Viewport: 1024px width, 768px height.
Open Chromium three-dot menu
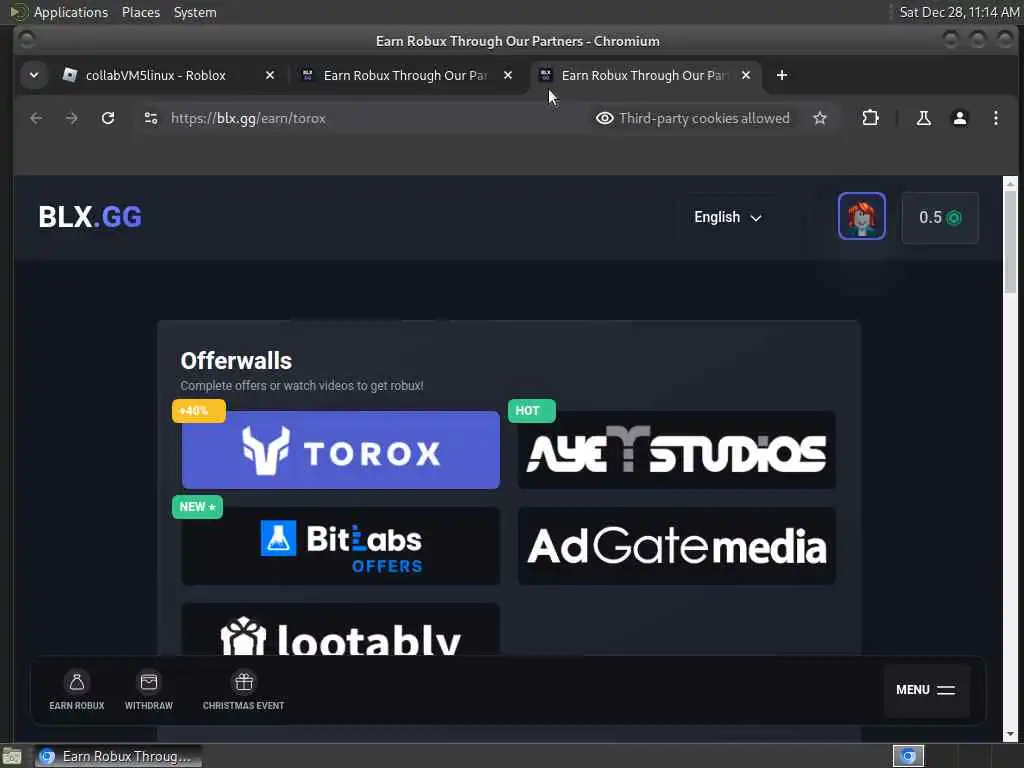(x=995, y=118)
